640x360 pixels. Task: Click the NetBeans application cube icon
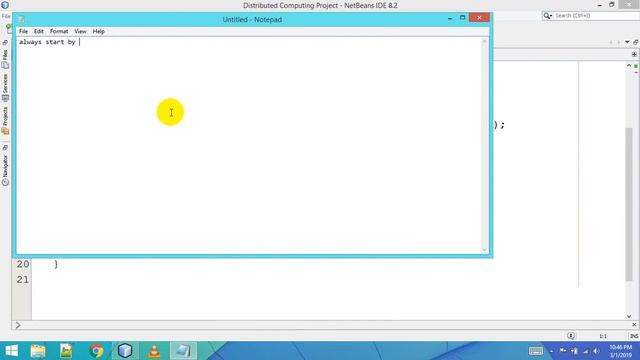(x=5, y=5)
